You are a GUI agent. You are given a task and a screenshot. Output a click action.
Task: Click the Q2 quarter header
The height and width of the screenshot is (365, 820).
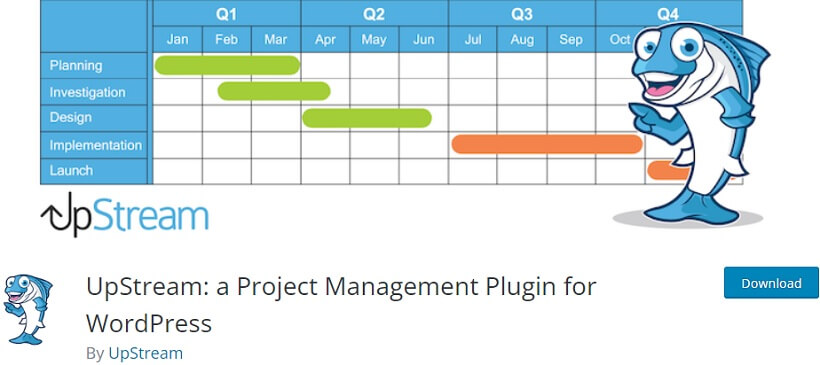[x=374, y=14]
